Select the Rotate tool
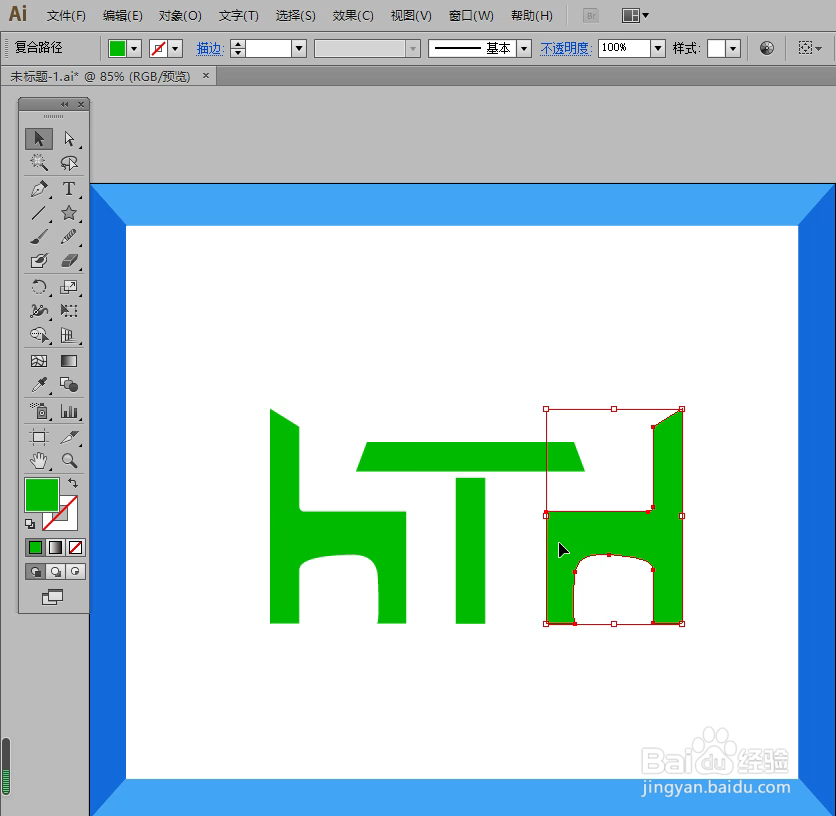The width and height of the screenshot is (836, 816). click(39, 287)
